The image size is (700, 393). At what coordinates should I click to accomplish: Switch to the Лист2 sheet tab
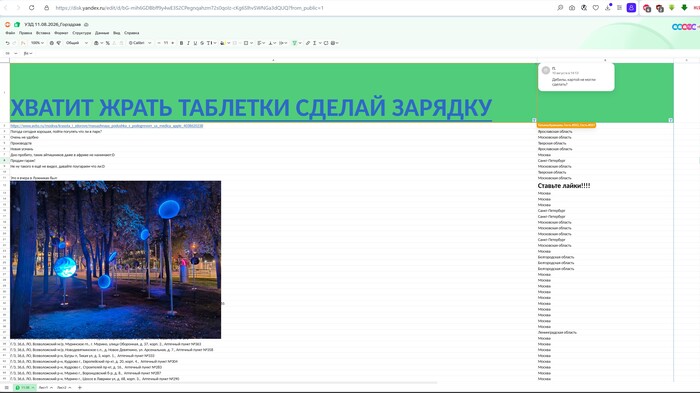tap(63, 388)
